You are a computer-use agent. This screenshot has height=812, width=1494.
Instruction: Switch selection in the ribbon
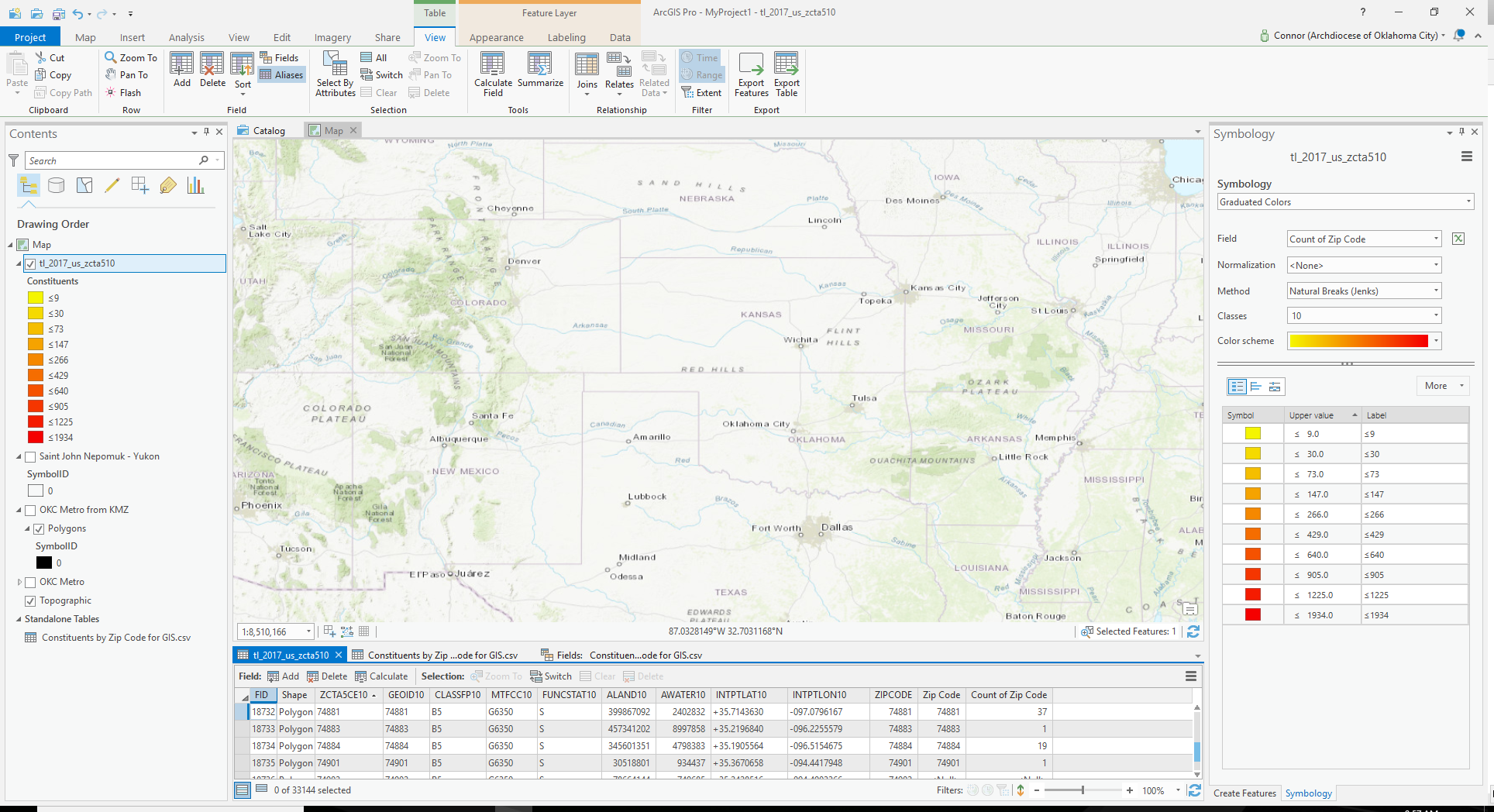(x=381, y=74)
